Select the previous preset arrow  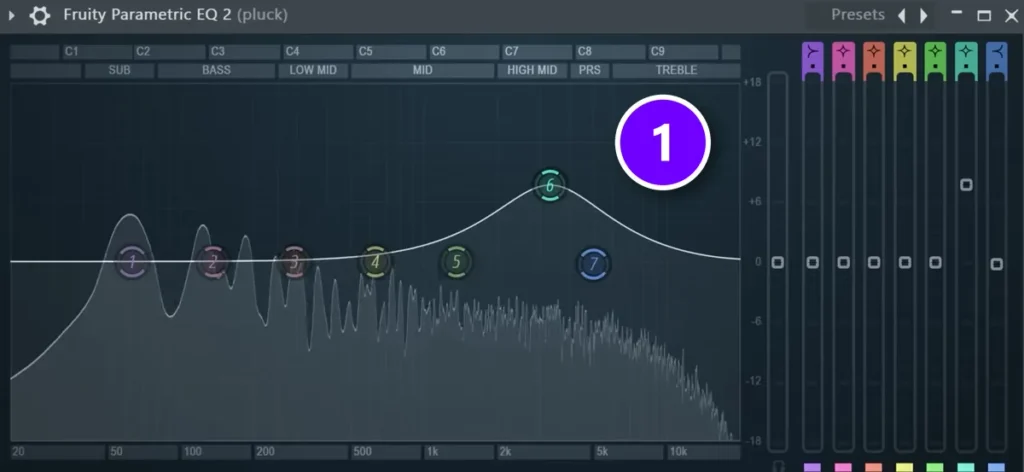(902, 15)
